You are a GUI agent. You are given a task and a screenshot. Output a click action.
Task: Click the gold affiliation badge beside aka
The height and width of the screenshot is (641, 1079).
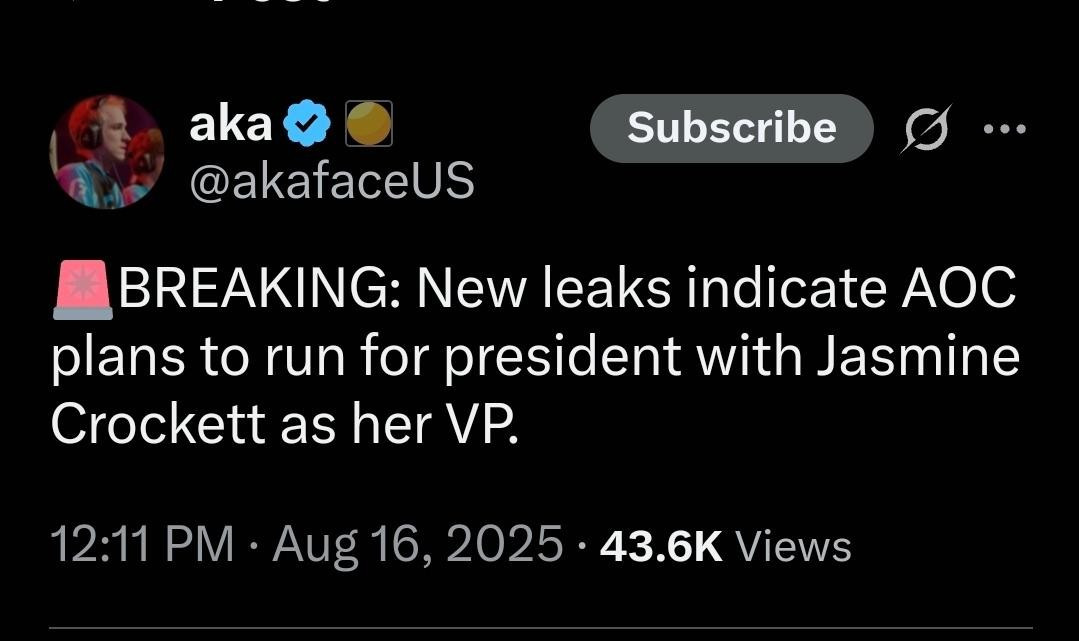click(x=368, y=125)
